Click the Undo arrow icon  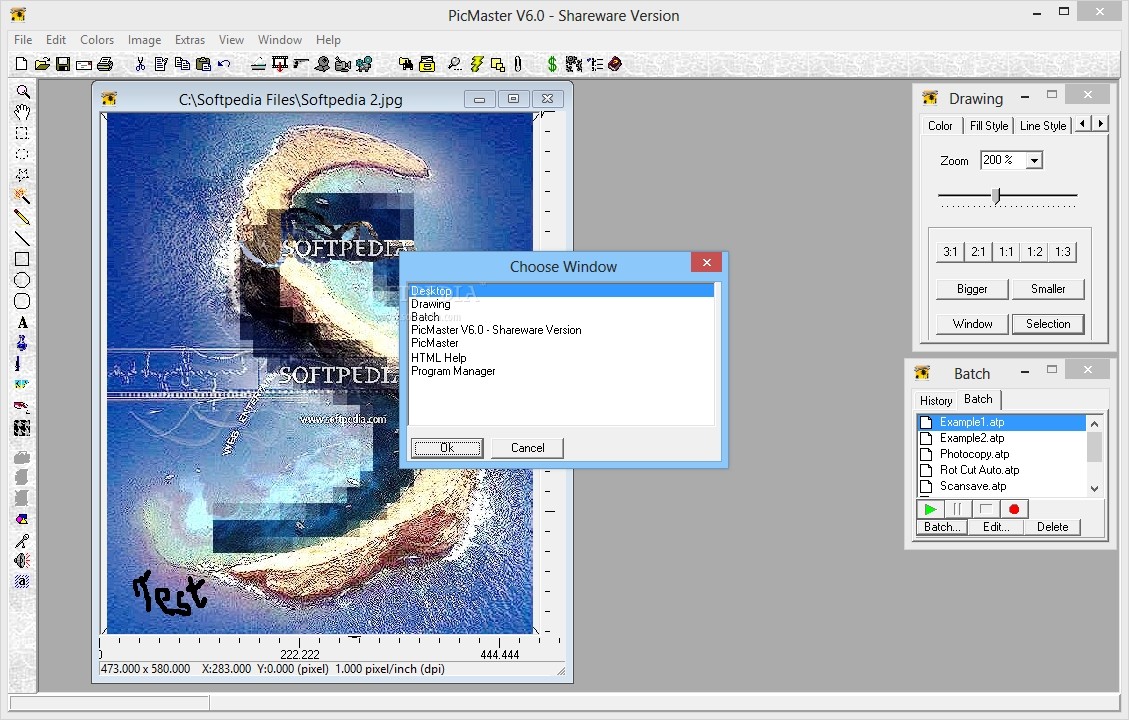(x=224, y=64)
